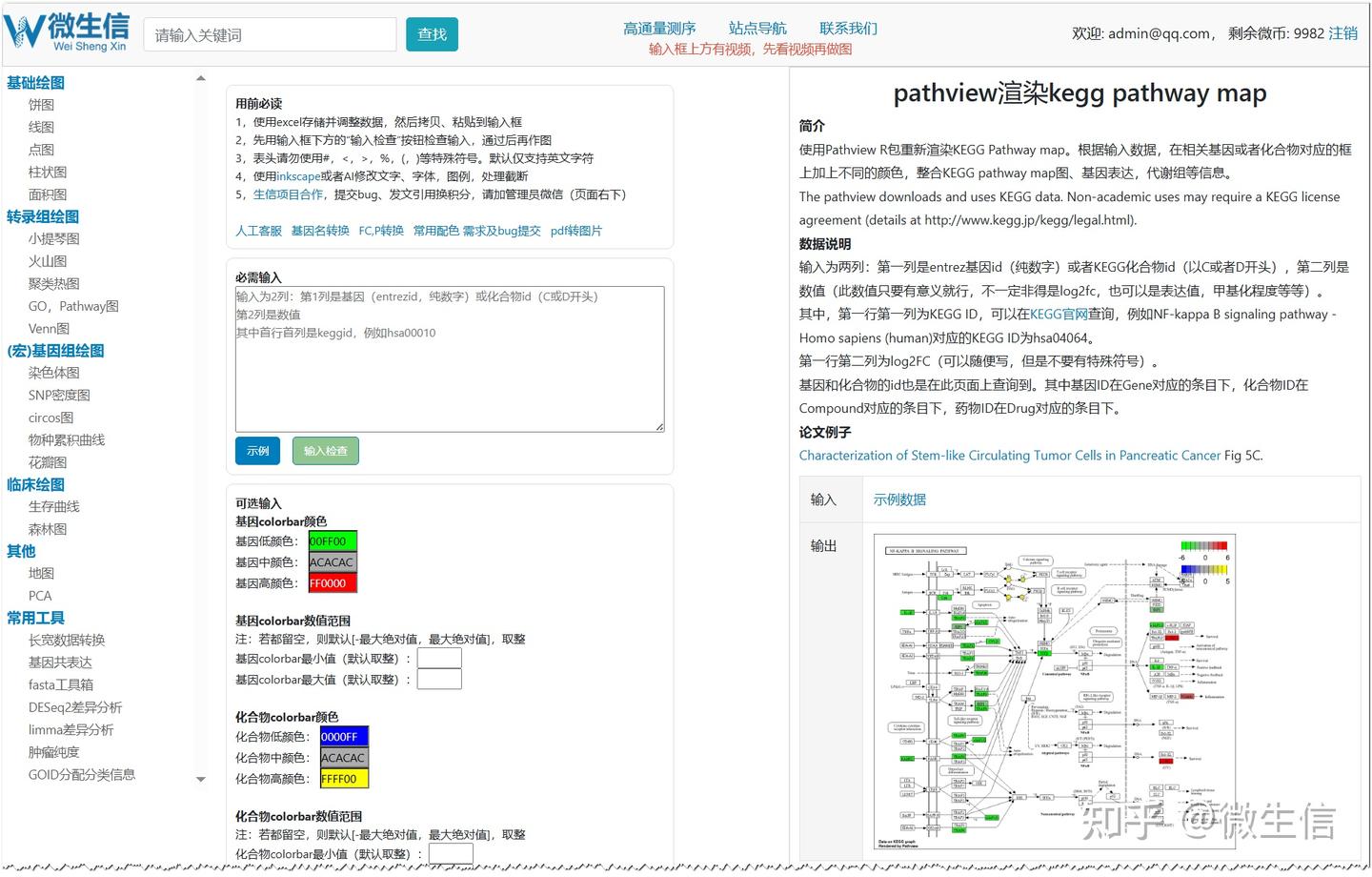Click the sidebar scroll-down arrow
The width and height of the screenshot is (1372, 877).
pos(201,779)
